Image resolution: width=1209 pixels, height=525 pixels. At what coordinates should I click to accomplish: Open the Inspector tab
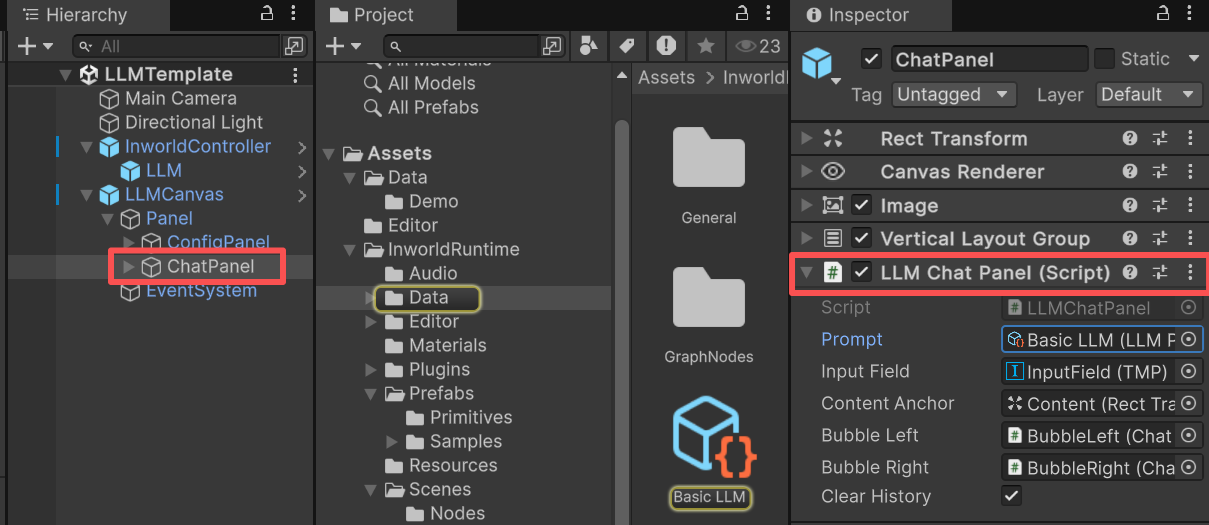pyautogui.click(x=857, y=15)
